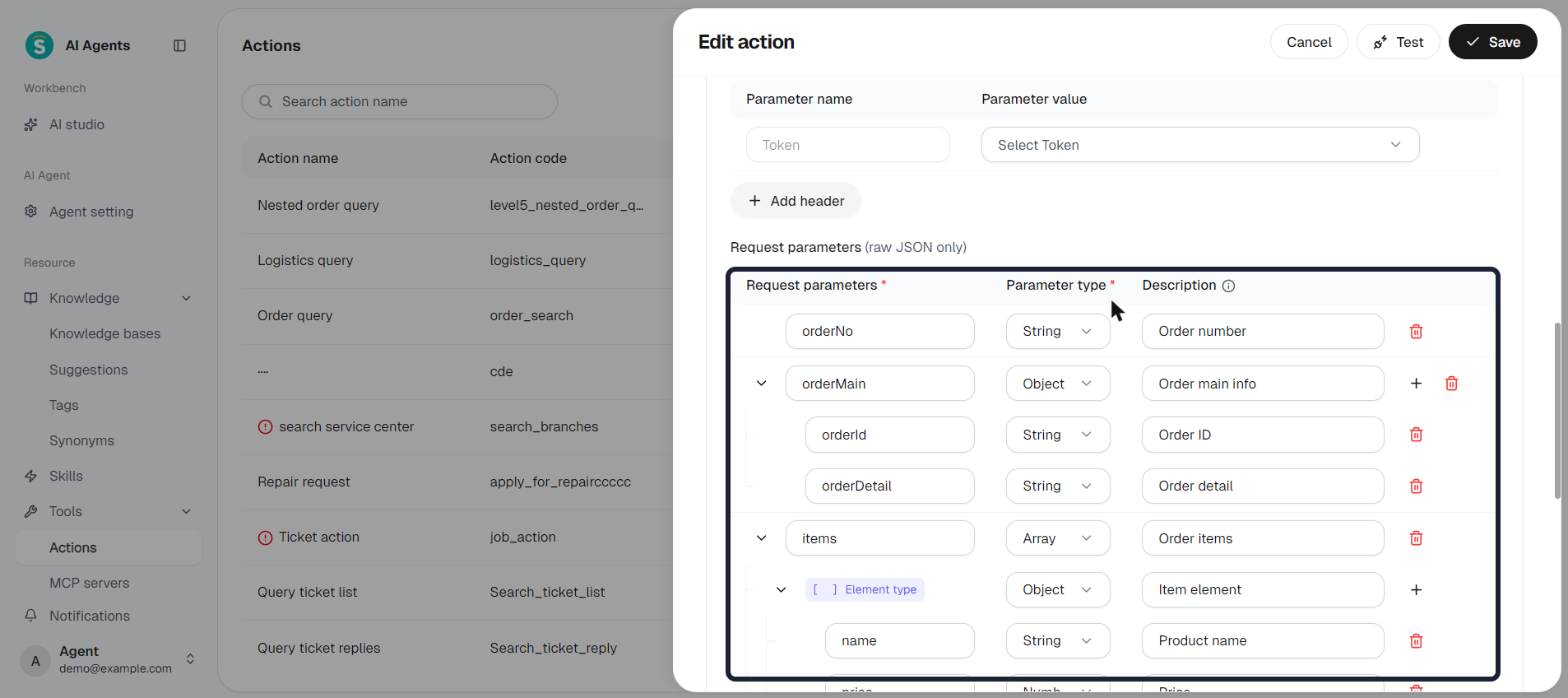Open type dropdown for orderId
Viewport: 1568px width, 698px height.
1058,435
